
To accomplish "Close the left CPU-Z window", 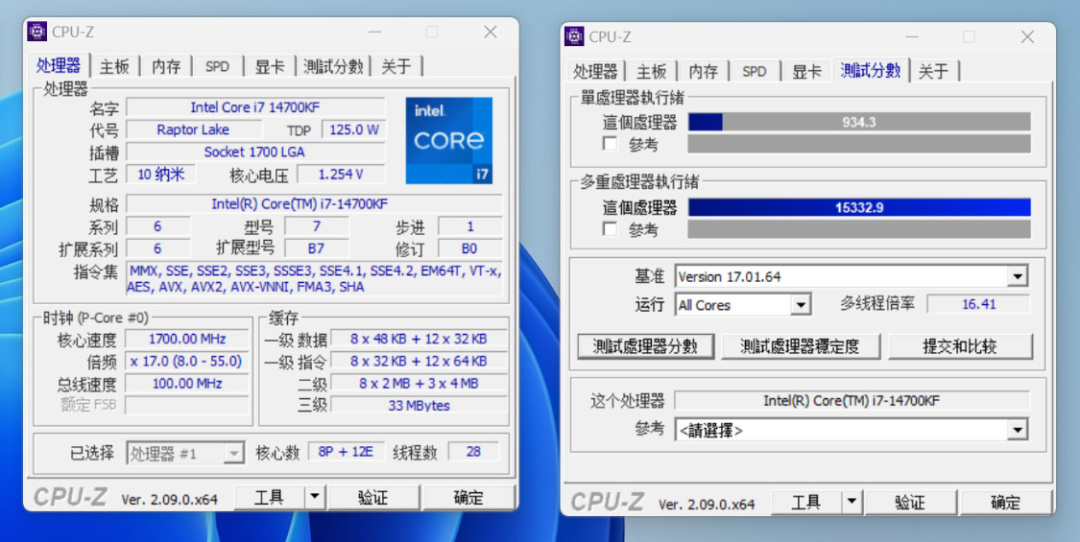I will click(490, 32).
